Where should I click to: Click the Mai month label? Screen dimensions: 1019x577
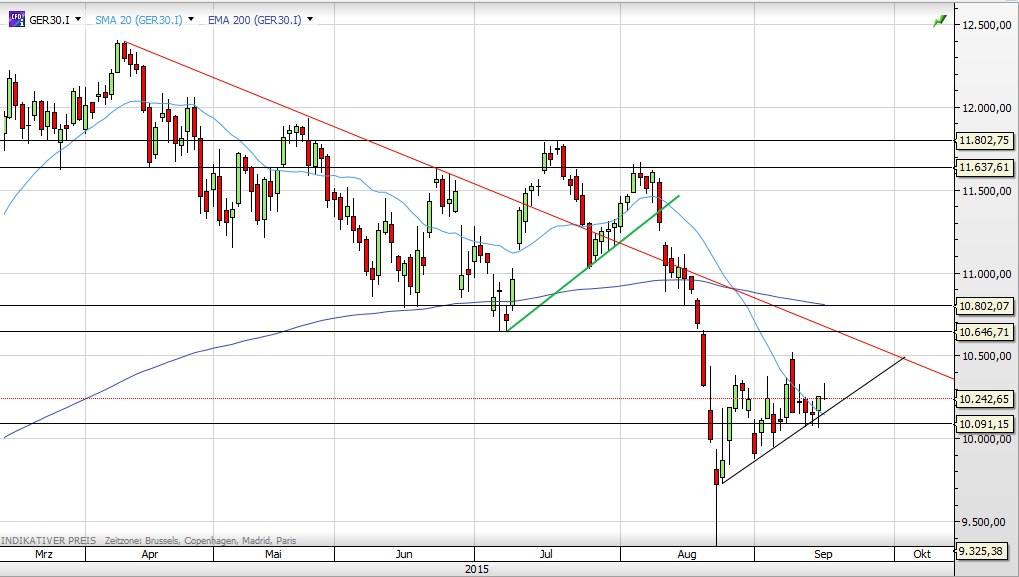(274, 554)
